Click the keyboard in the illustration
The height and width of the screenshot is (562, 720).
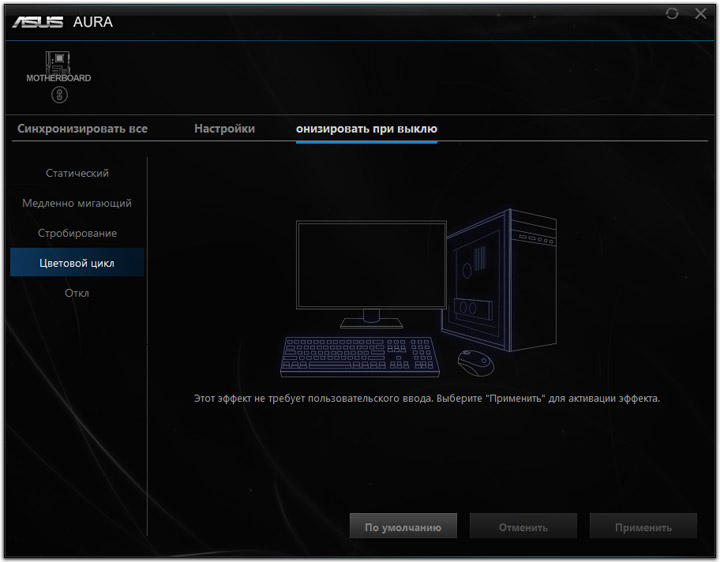point(360,357)
